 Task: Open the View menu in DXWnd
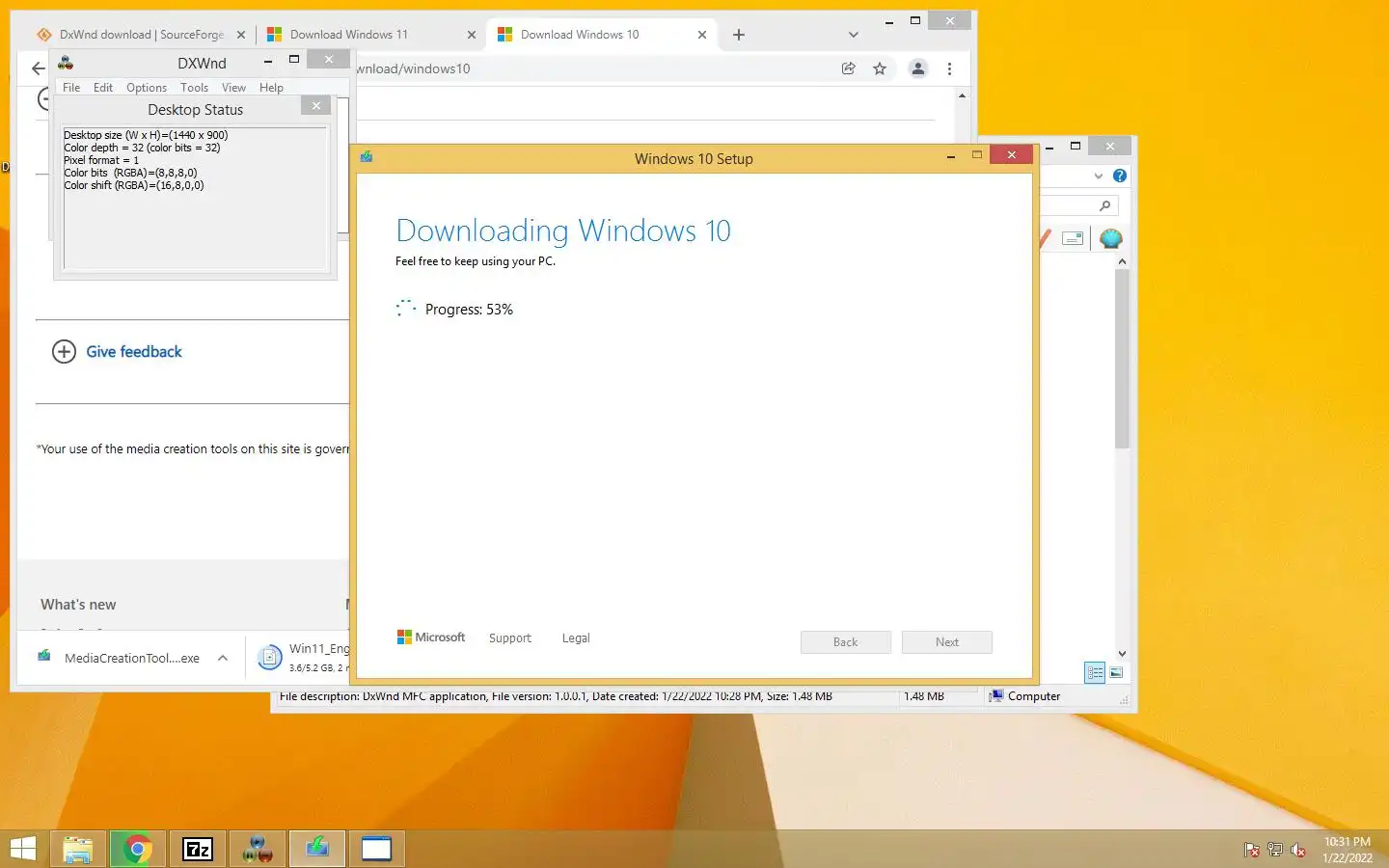point(233,87)
